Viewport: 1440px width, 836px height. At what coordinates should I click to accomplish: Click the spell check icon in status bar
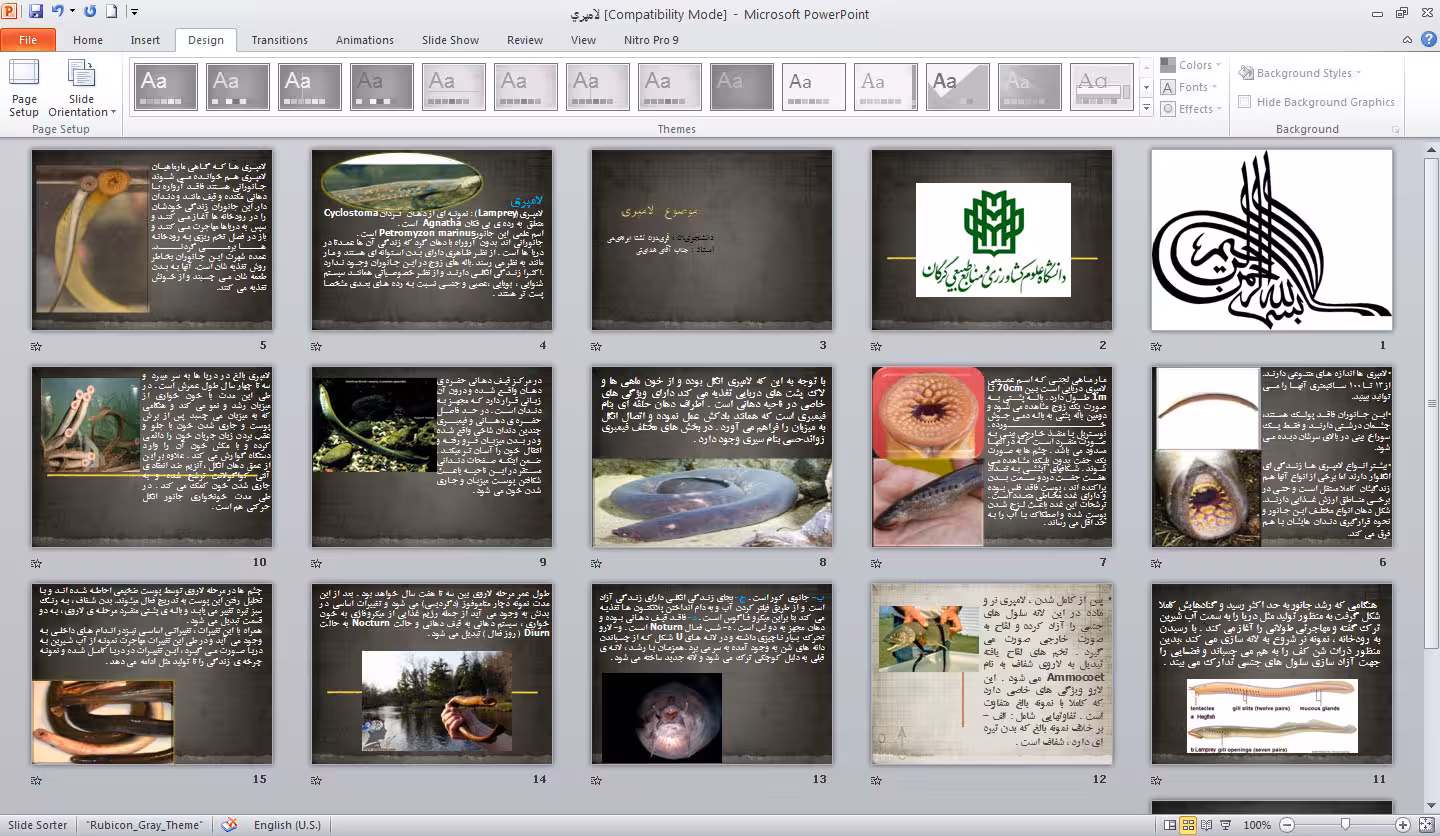(x=230, y=825)
